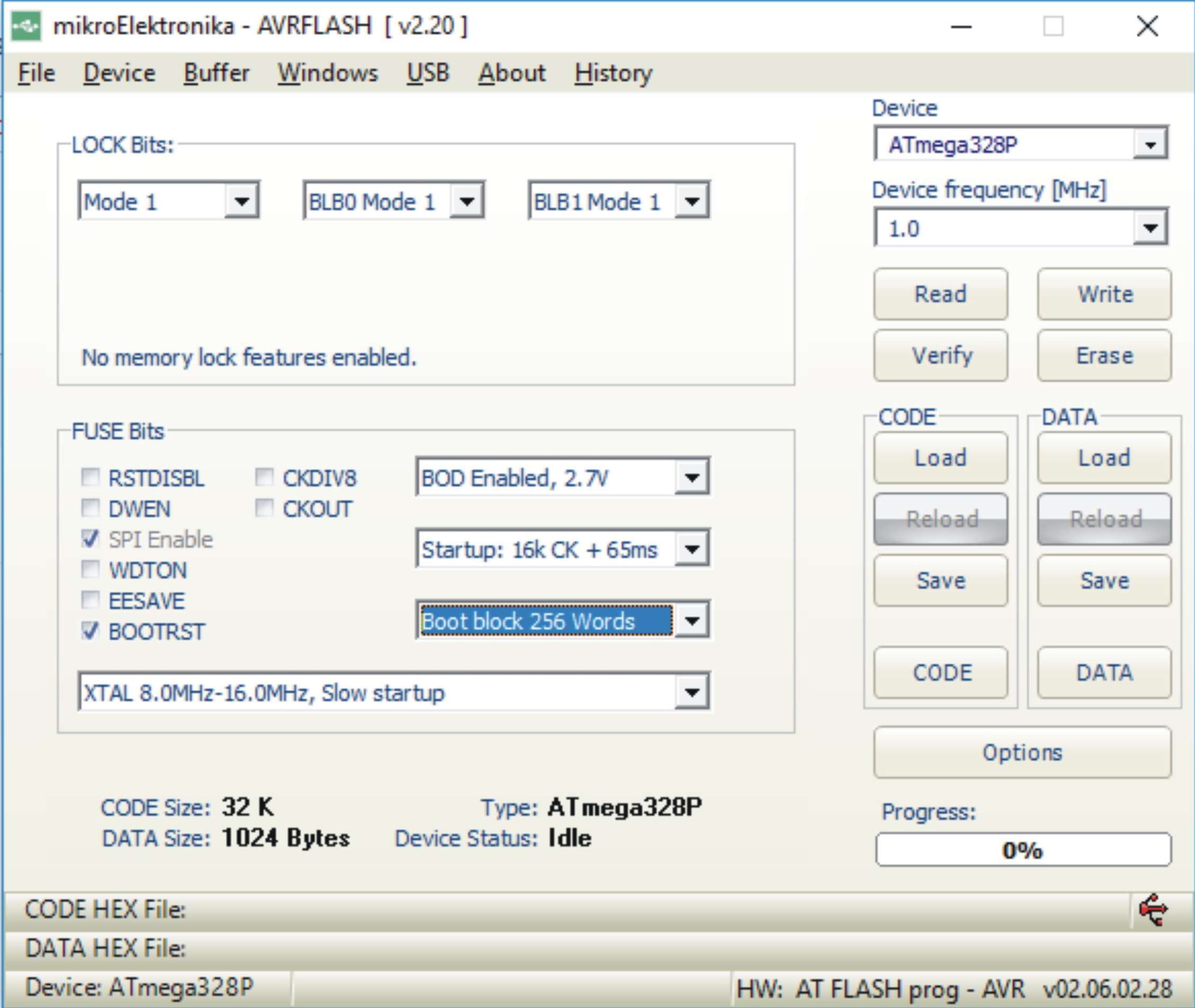
Task: Open the Windows menu
Action: pyautogui.click(x=328, y=73)
